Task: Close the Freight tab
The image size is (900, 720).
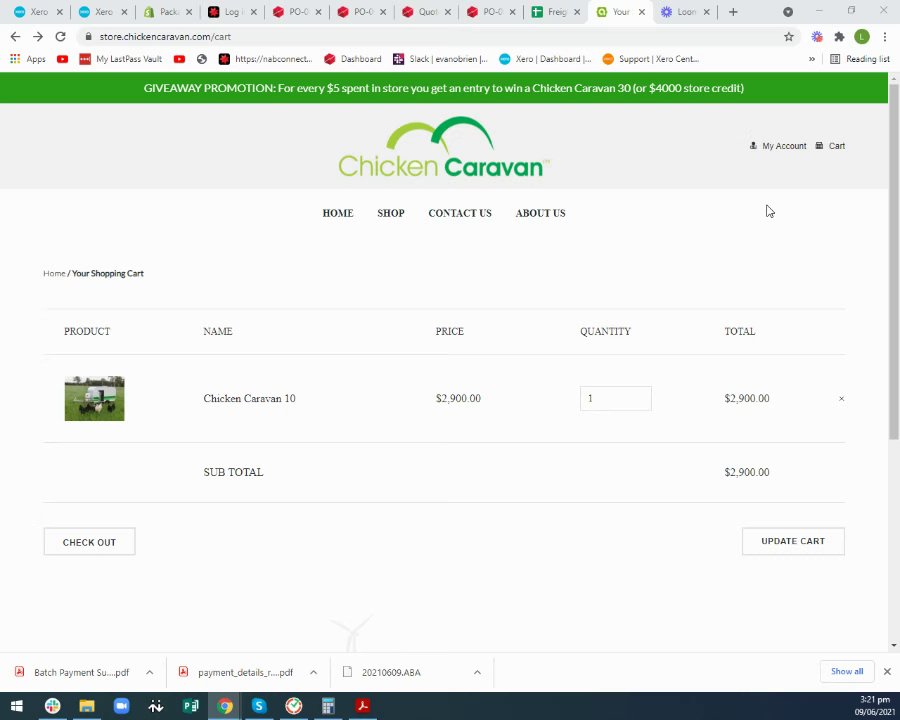Action: tap(577, 12)
